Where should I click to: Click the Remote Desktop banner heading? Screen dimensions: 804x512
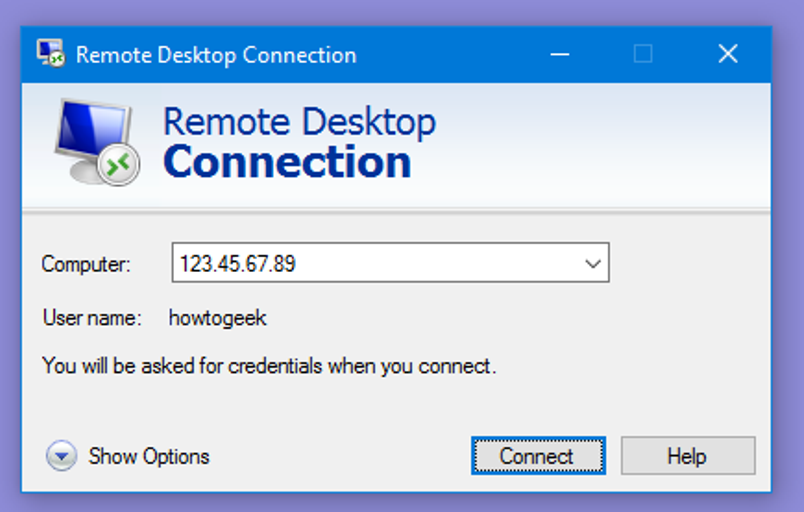[x=299, y=122]
